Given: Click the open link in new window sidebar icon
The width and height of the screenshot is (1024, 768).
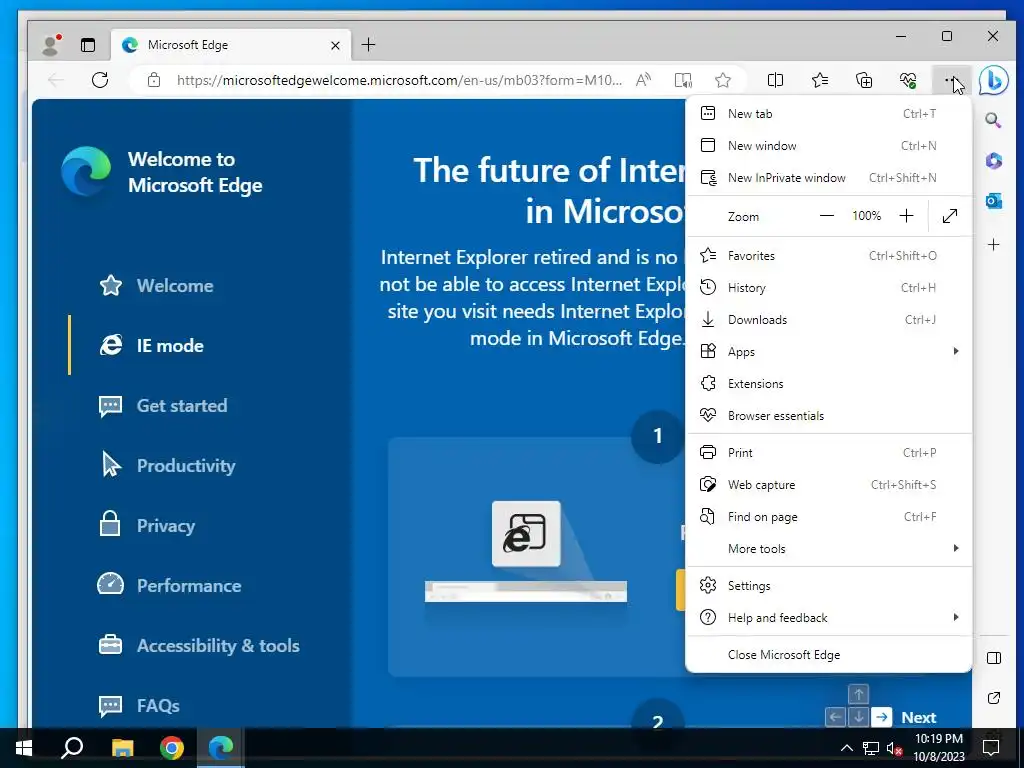Looking at the screenshot, I should (993, 698).
